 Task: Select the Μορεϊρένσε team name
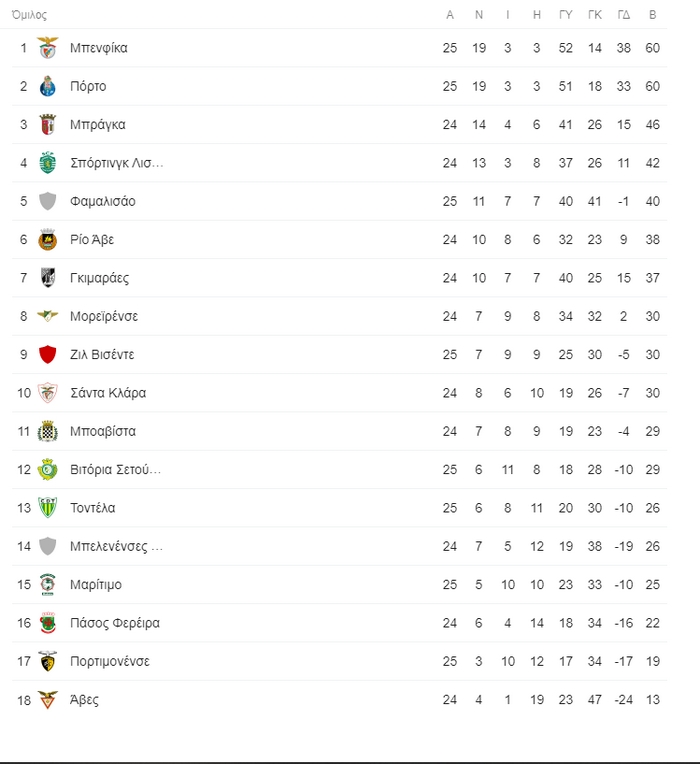104,316
